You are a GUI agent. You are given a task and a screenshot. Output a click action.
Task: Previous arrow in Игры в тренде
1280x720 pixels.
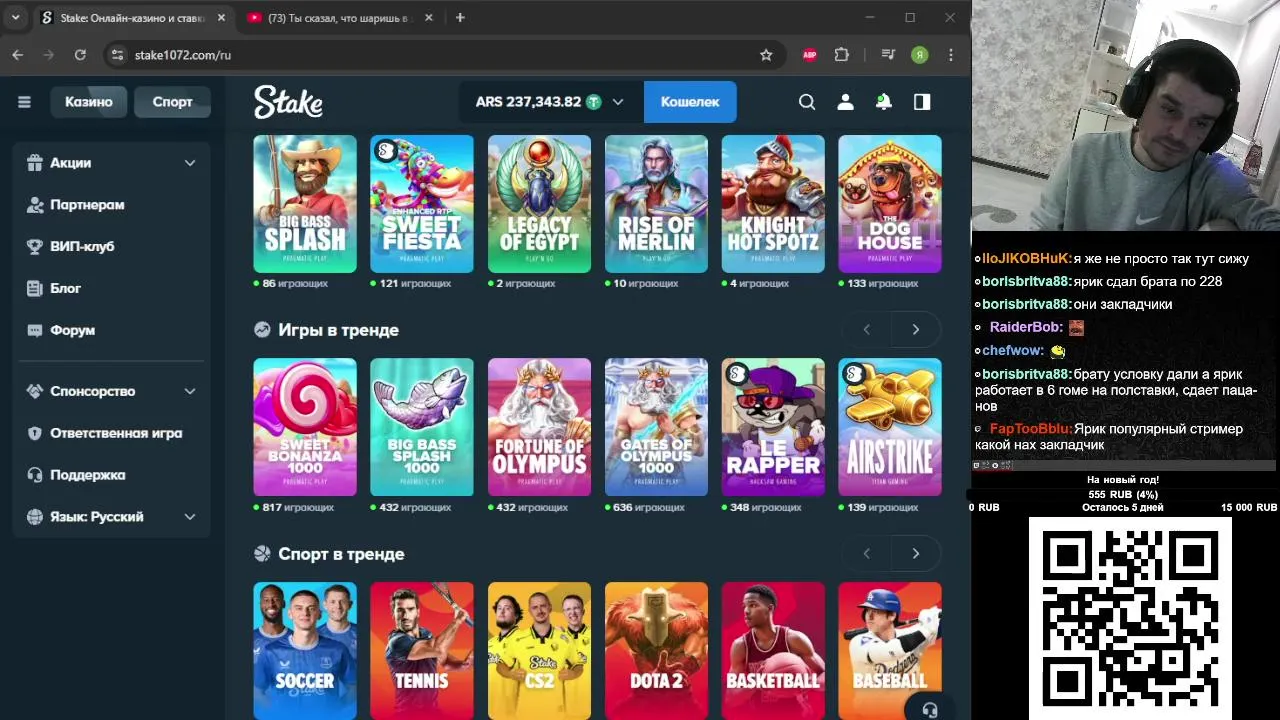(x=867, y=330)
